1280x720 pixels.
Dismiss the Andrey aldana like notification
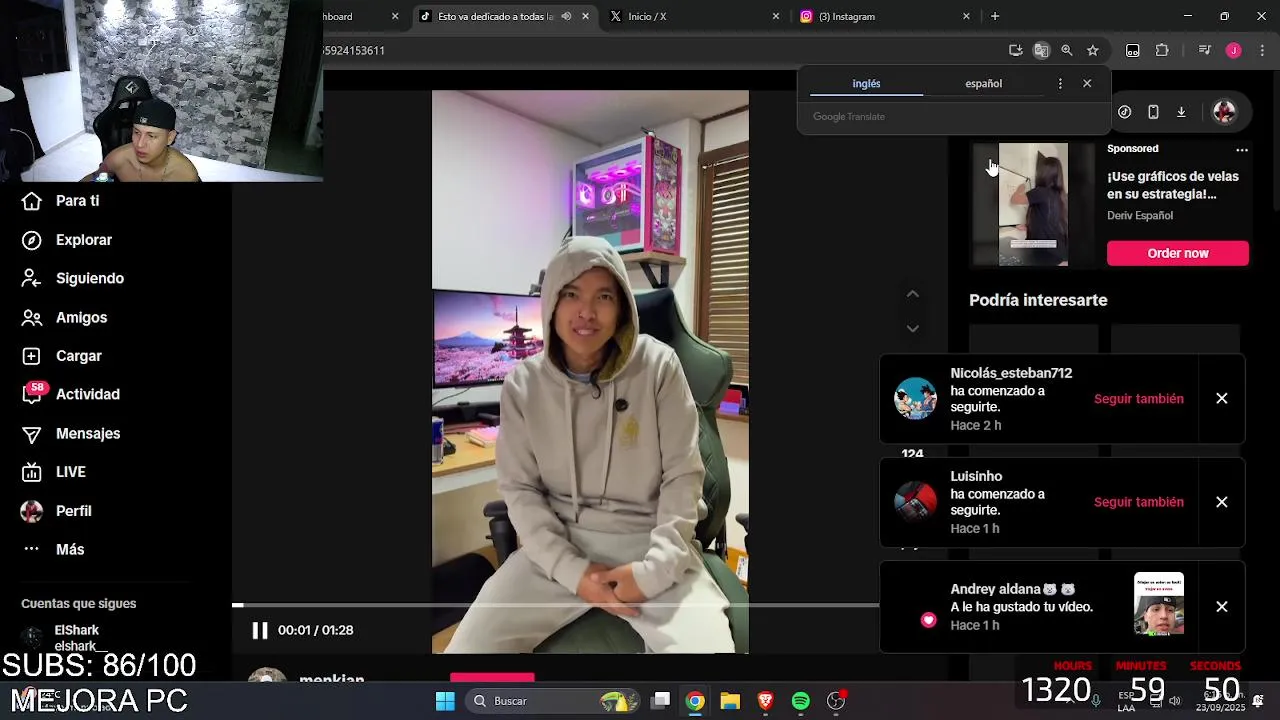point(1221,607)
